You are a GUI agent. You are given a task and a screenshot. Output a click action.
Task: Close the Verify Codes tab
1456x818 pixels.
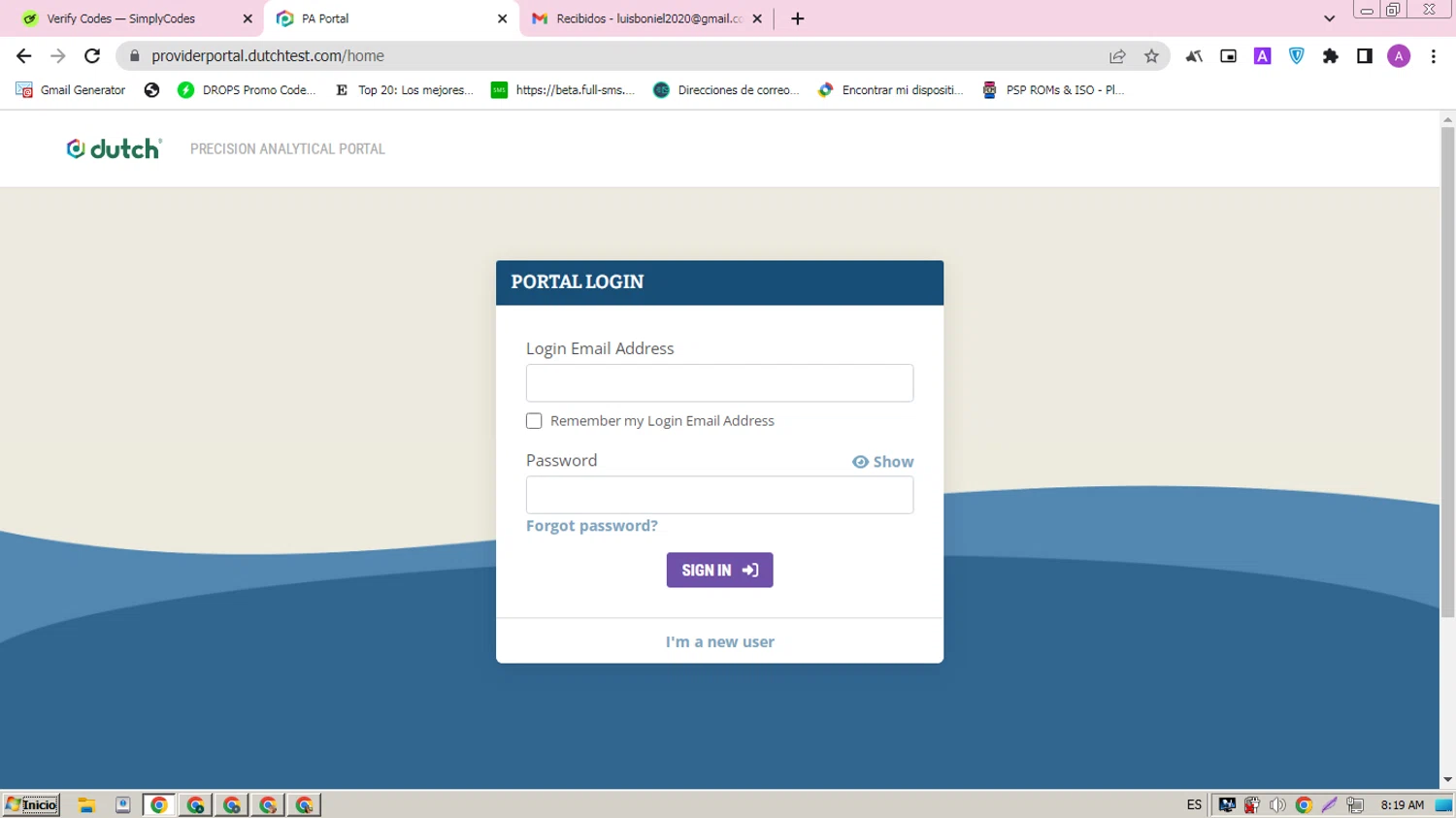click(x=248, y=18)
